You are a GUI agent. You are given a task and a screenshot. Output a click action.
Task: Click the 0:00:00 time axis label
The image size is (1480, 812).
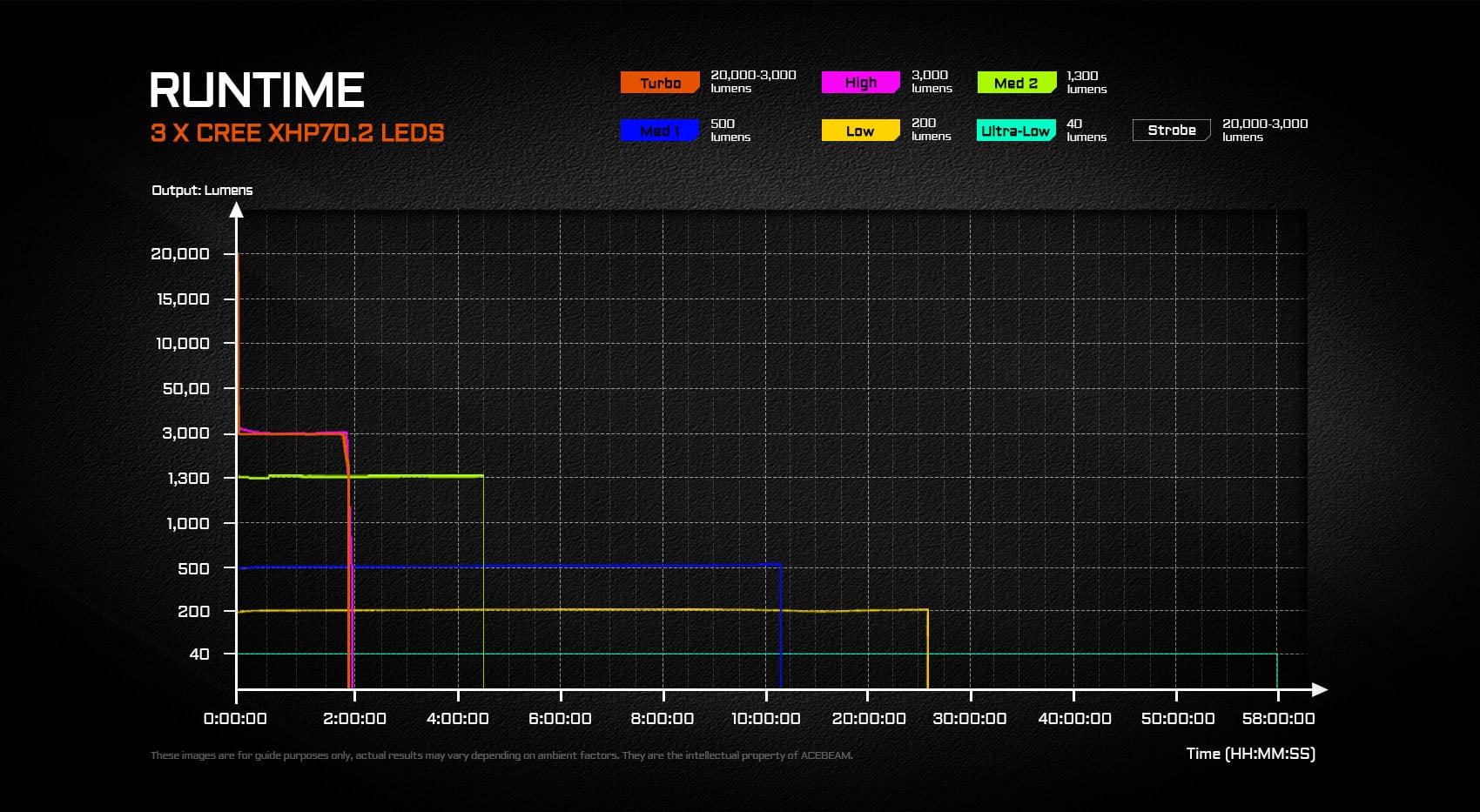tap(235, 719)
